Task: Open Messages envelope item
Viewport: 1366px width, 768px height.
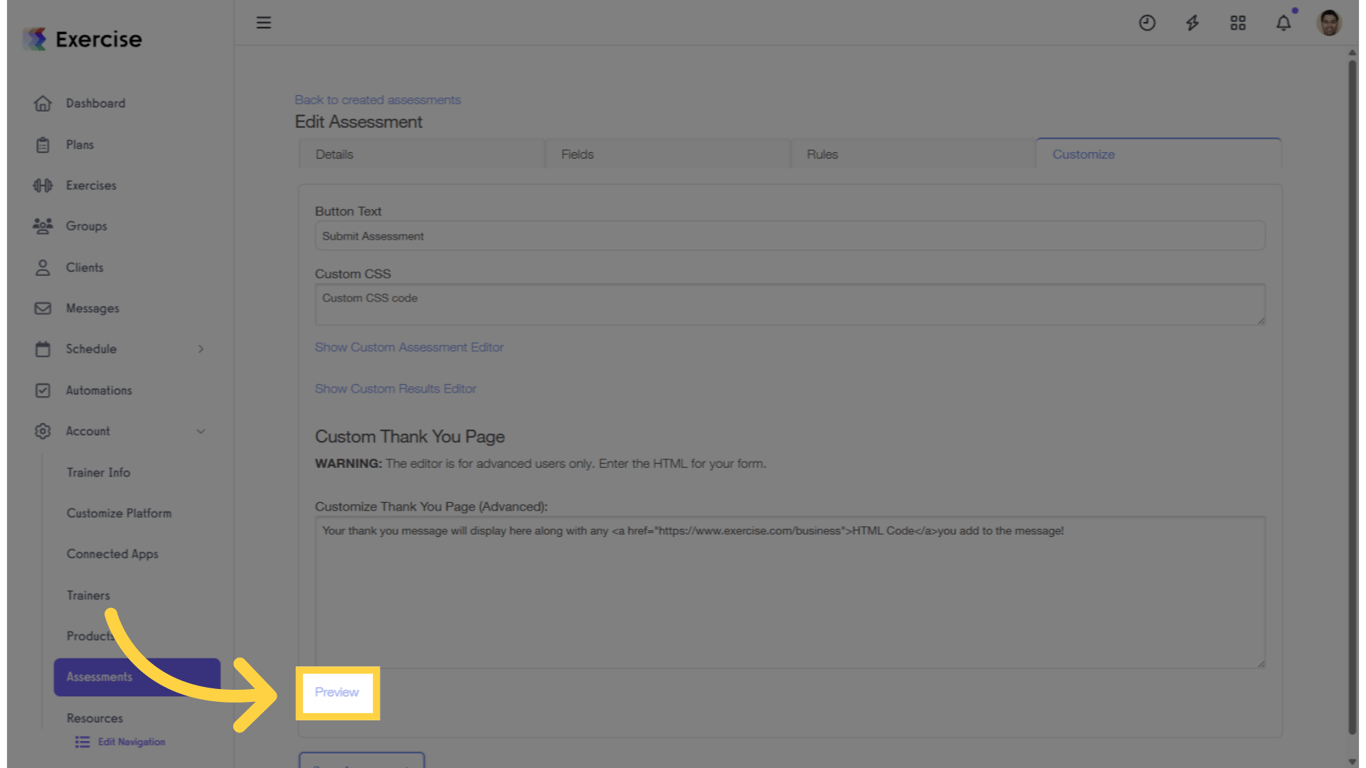Action: [42, 308]
